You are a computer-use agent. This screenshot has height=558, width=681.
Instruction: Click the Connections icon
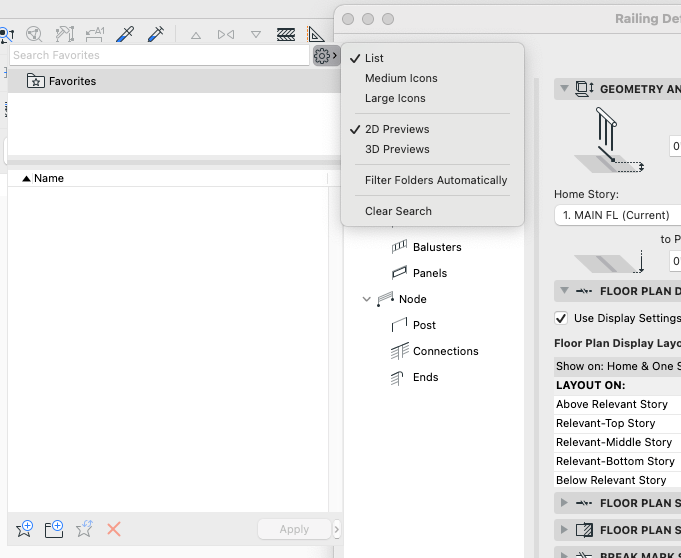point(400,351)
